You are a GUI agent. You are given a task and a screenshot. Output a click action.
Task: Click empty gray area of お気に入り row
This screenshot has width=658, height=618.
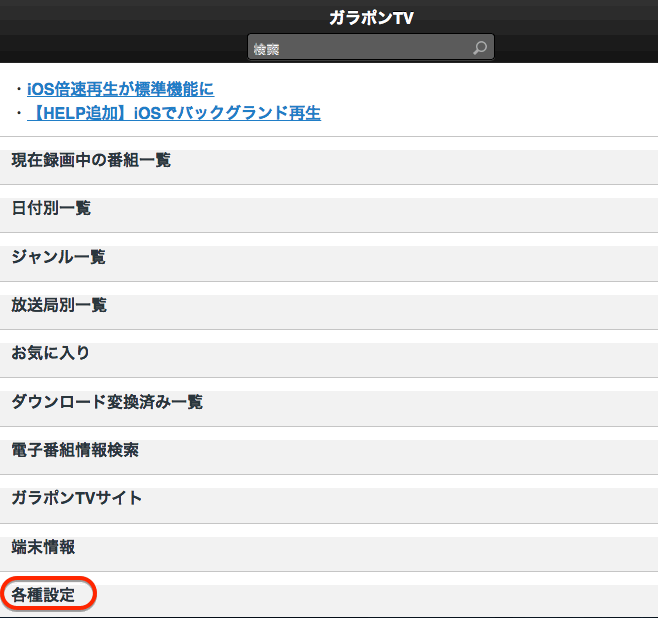(400, 358)
